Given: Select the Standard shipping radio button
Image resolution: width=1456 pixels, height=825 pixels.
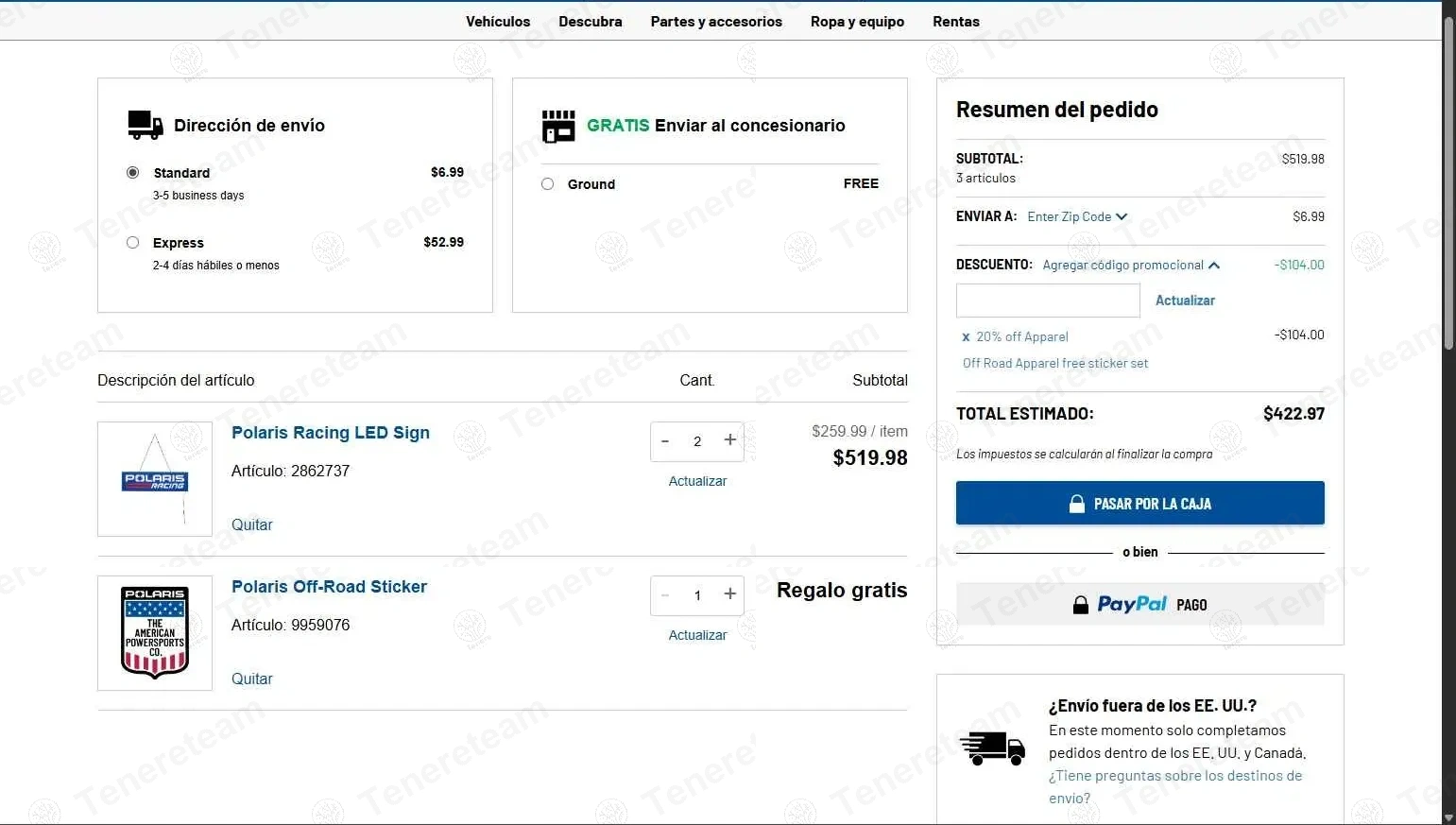Looking at the screenshot, I should click(x=133, y=173).
